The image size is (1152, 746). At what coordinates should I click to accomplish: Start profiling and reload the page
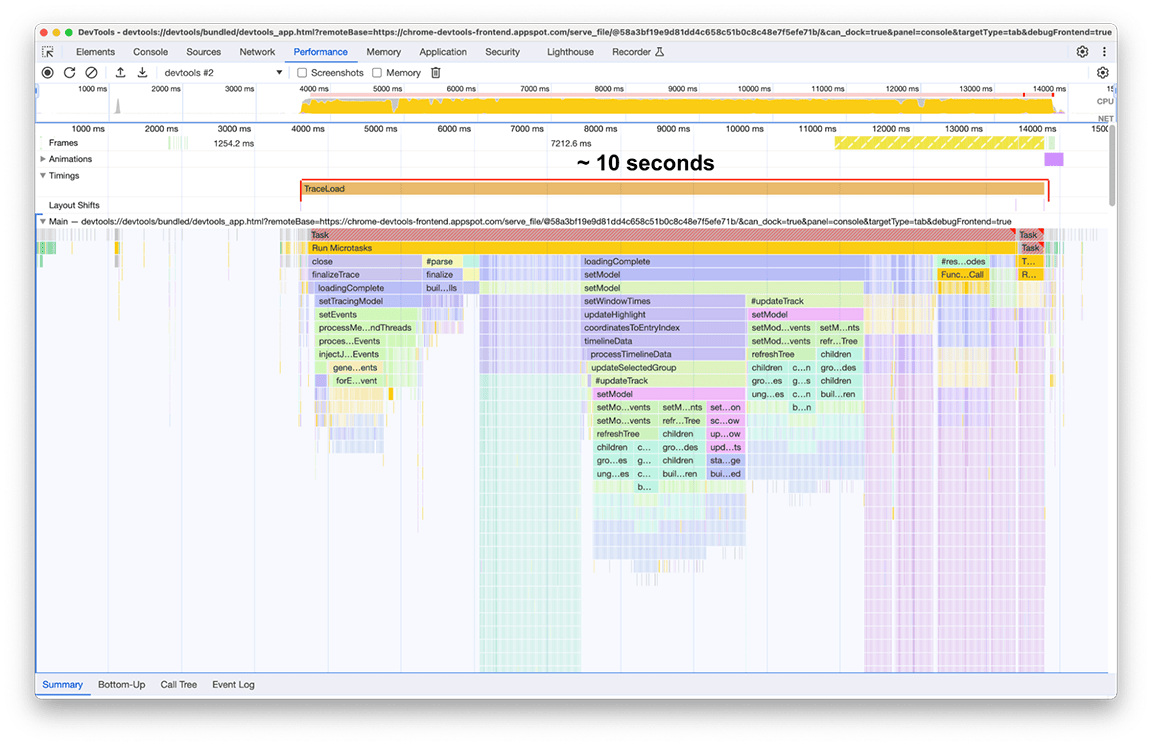click(69, 72)
